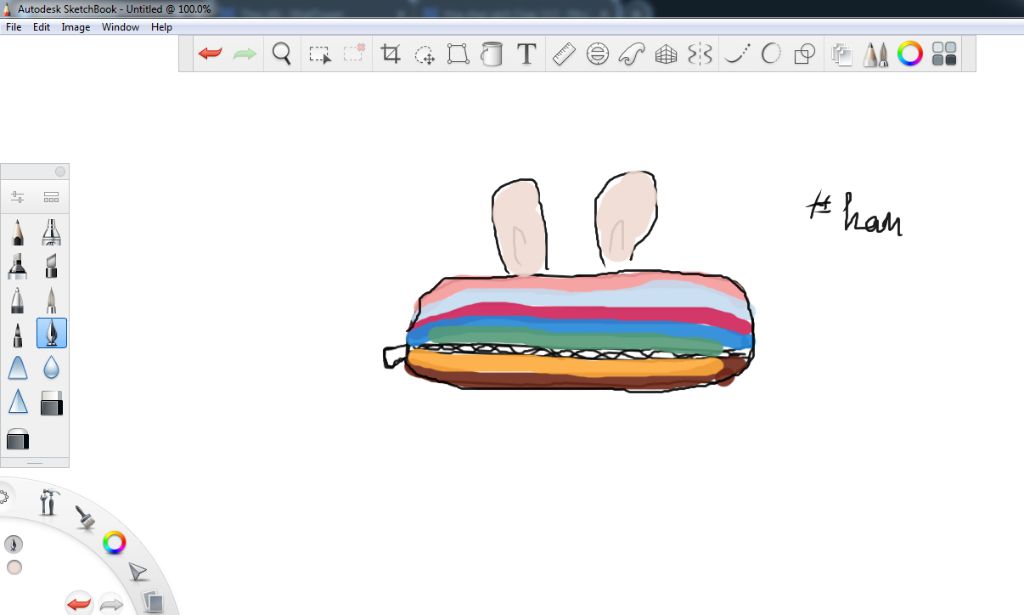1024x615 pixels.
Task: Open the Brush Library icon
Action: [51, 197]
